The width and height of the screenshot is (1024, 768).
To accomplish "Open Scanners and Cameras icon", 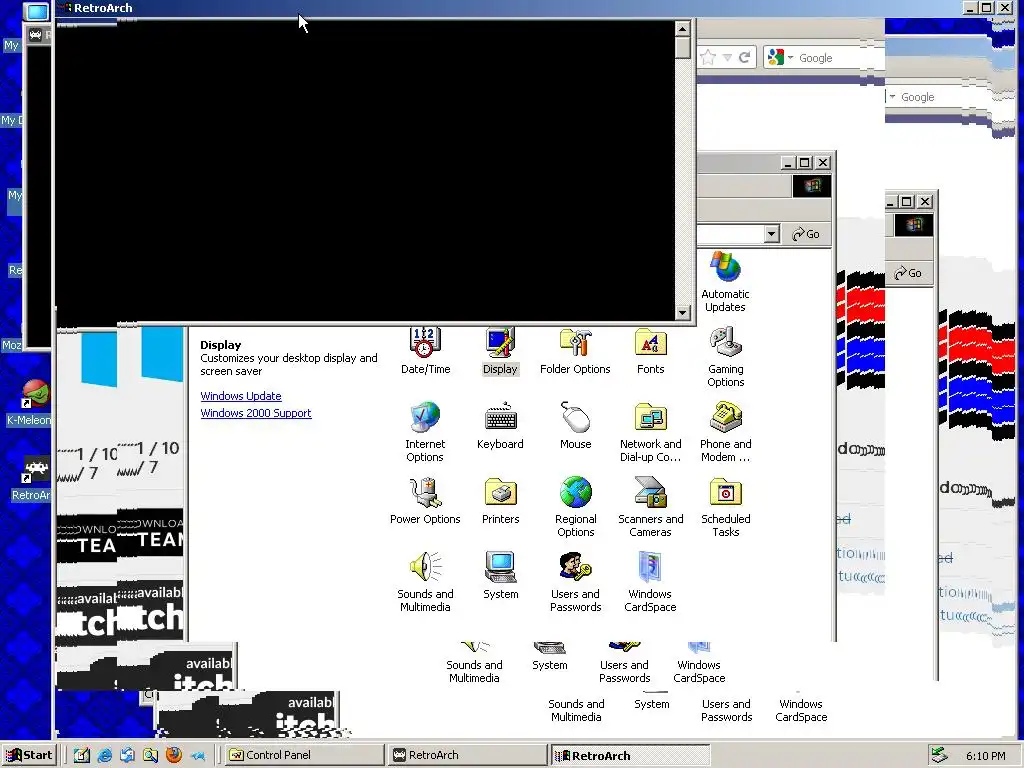I will click(650, 507).
